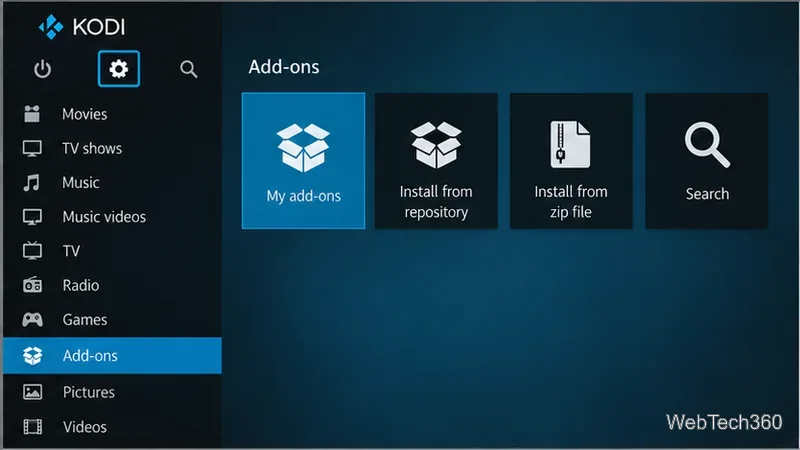Viewport: 800px width, 450px height.
Task: Open Music videos menu entry
Action: 112,217
